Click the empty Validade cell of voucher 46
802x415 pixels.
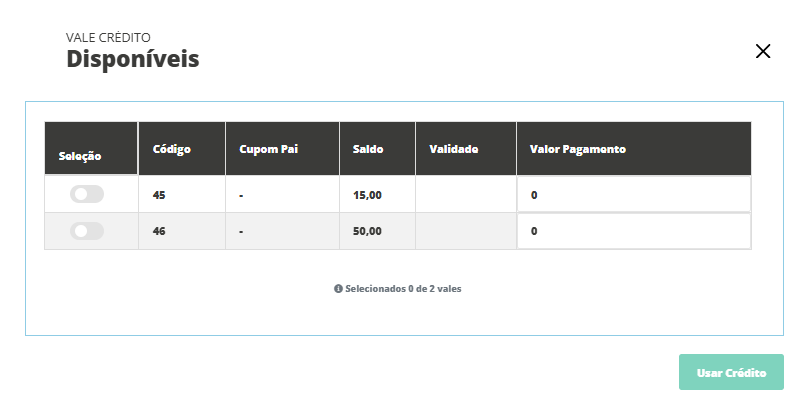pos(465,231)
